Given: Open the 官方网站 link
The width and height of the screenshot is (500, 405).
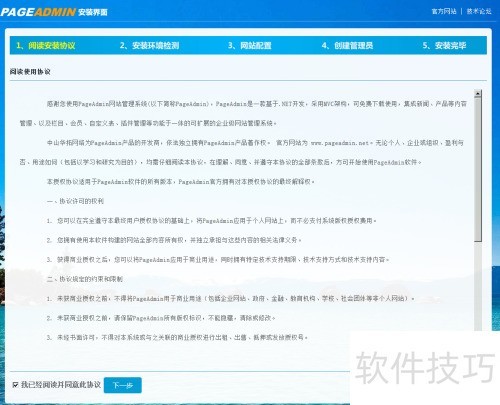Looking at the screenshot, I should [444, 11].
